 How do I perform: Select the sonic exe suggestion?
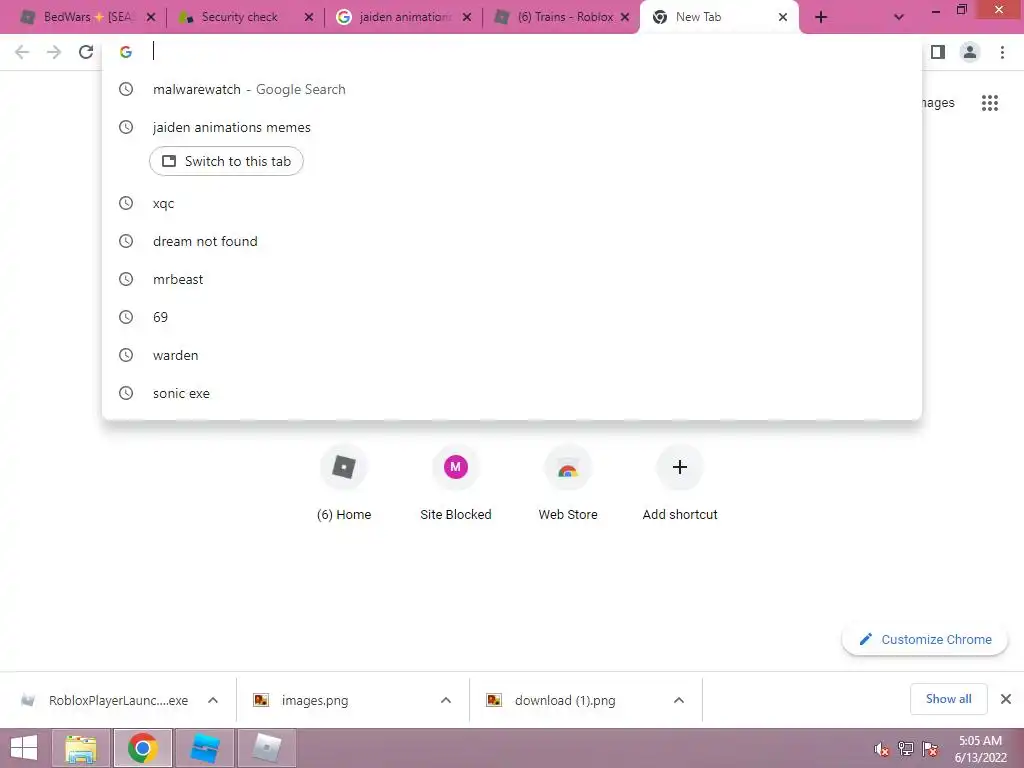[x=512, y=393]
